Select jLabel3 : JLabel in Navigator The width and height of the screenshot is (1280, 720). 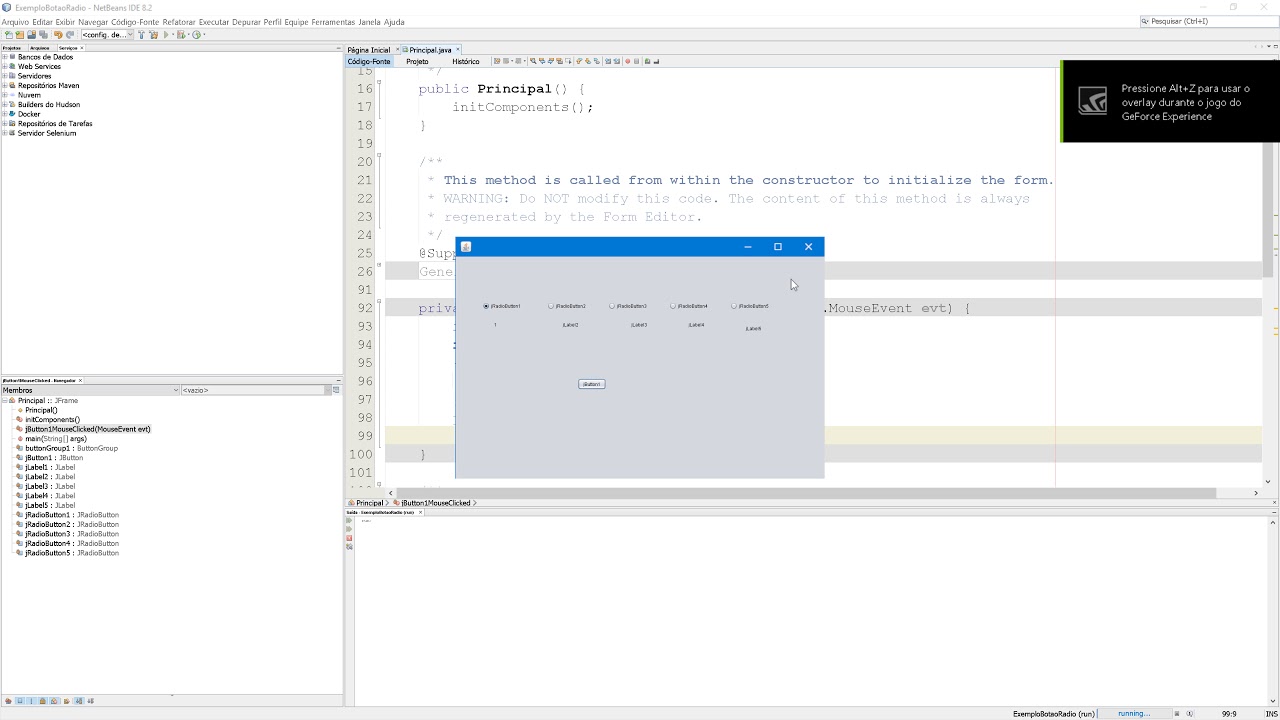50,487
